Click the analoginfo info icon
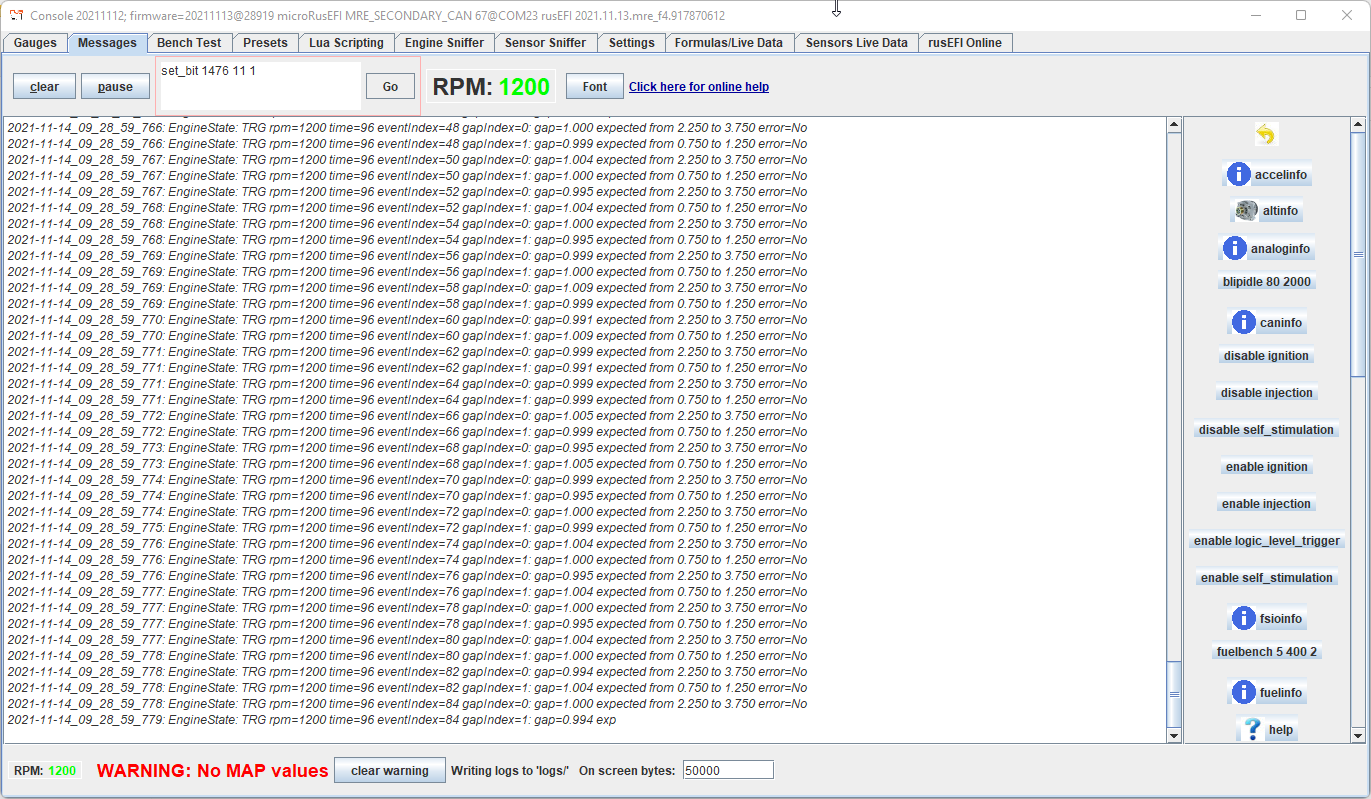The height and width of the screenshot is (799, 1371). [1235, 248]
